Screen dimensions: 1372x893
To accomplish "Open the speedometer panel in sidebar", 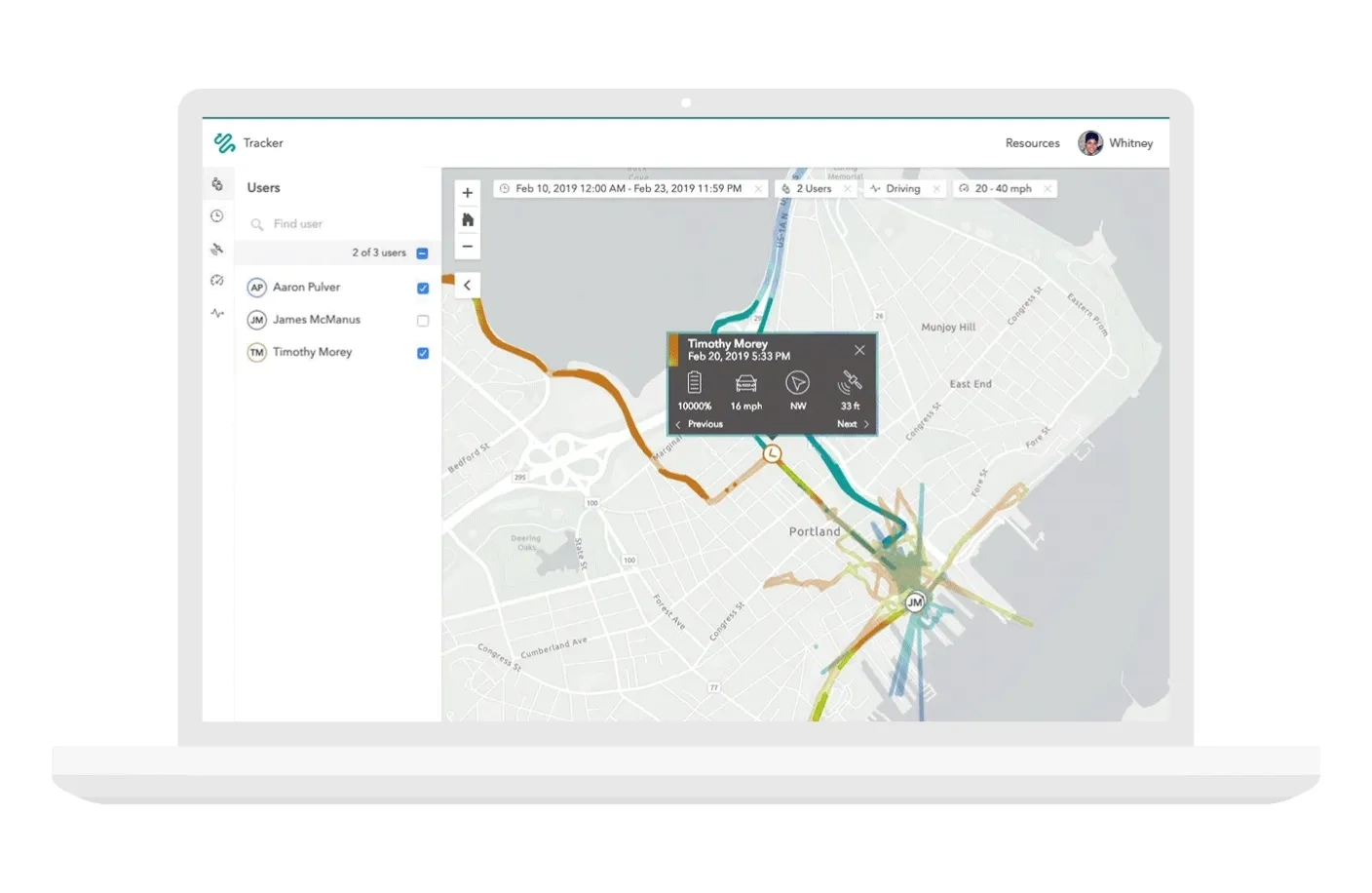I will [x=217, y=281].
